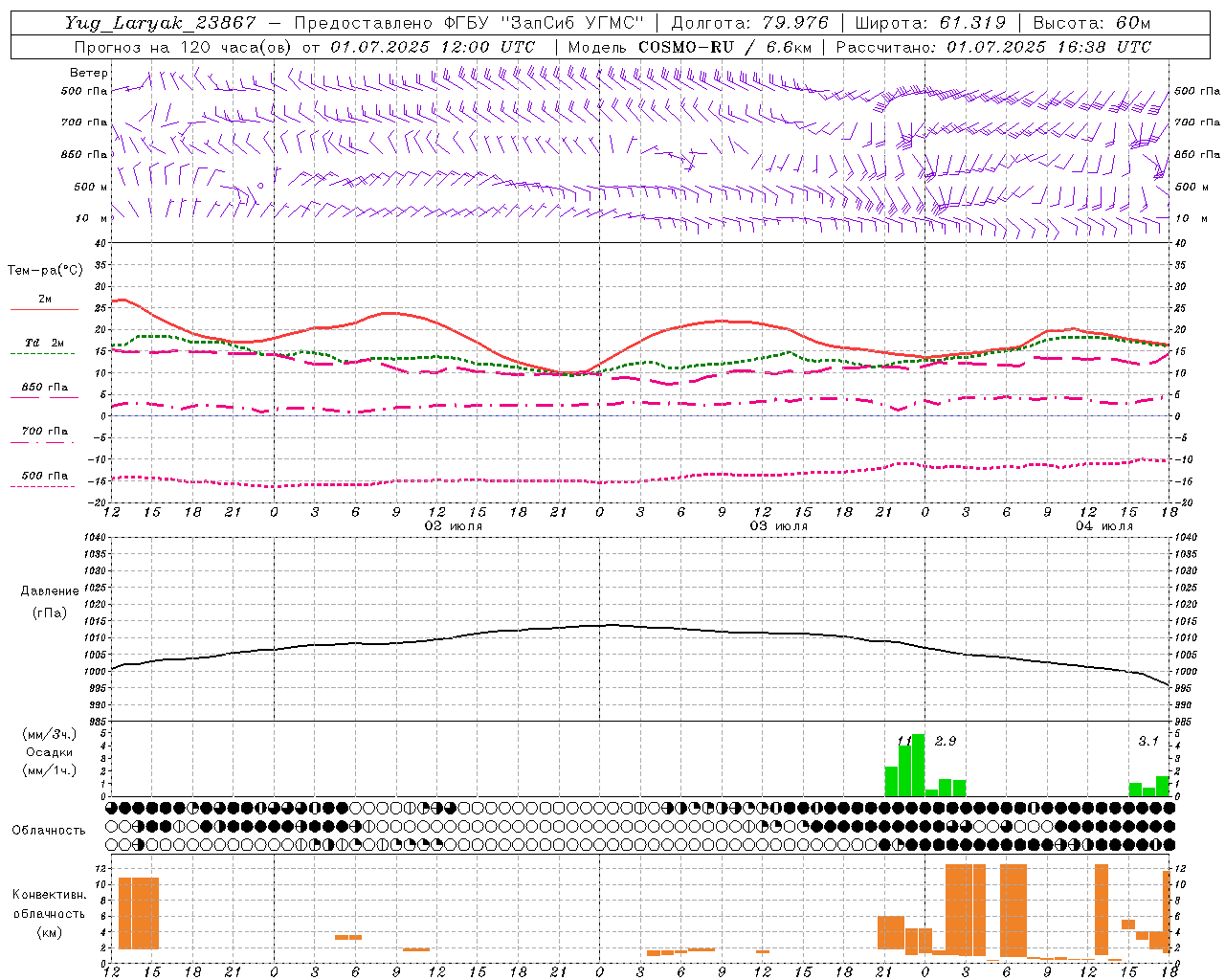The width and height of the screenshot is (1225, 980).
Task: Click the Давление panel label
Action: pyautogui.click(x=50, y=591)
